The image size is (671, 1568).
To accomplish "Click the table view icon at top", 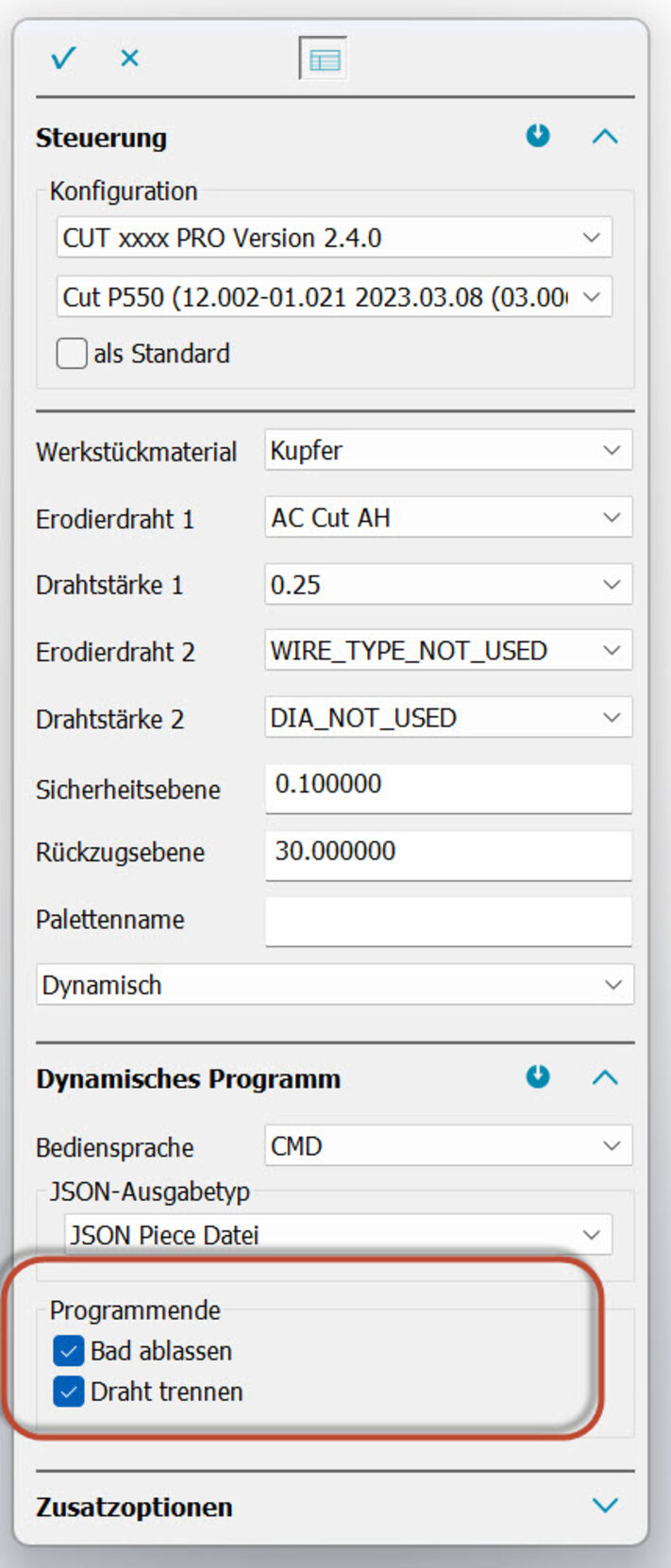I will coord(323,59).
